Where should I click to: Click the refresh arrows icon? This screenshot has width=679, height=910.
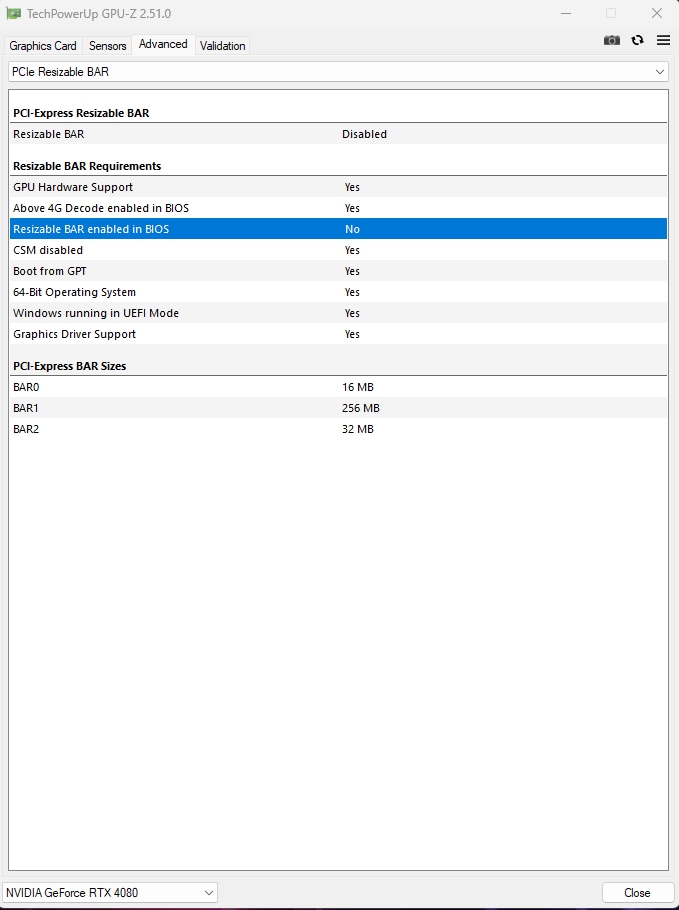[637, 40]
